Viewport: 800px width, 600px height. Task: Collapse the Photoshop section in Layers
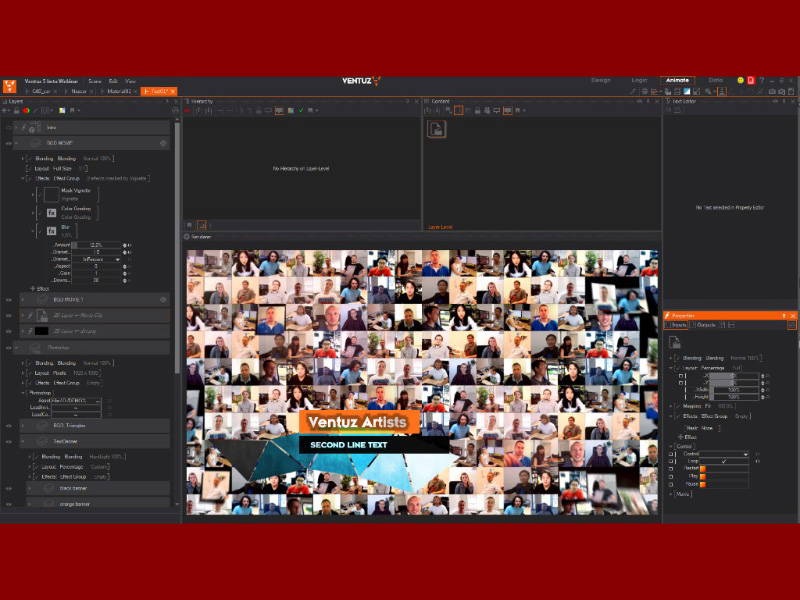[x=23, y=393]
